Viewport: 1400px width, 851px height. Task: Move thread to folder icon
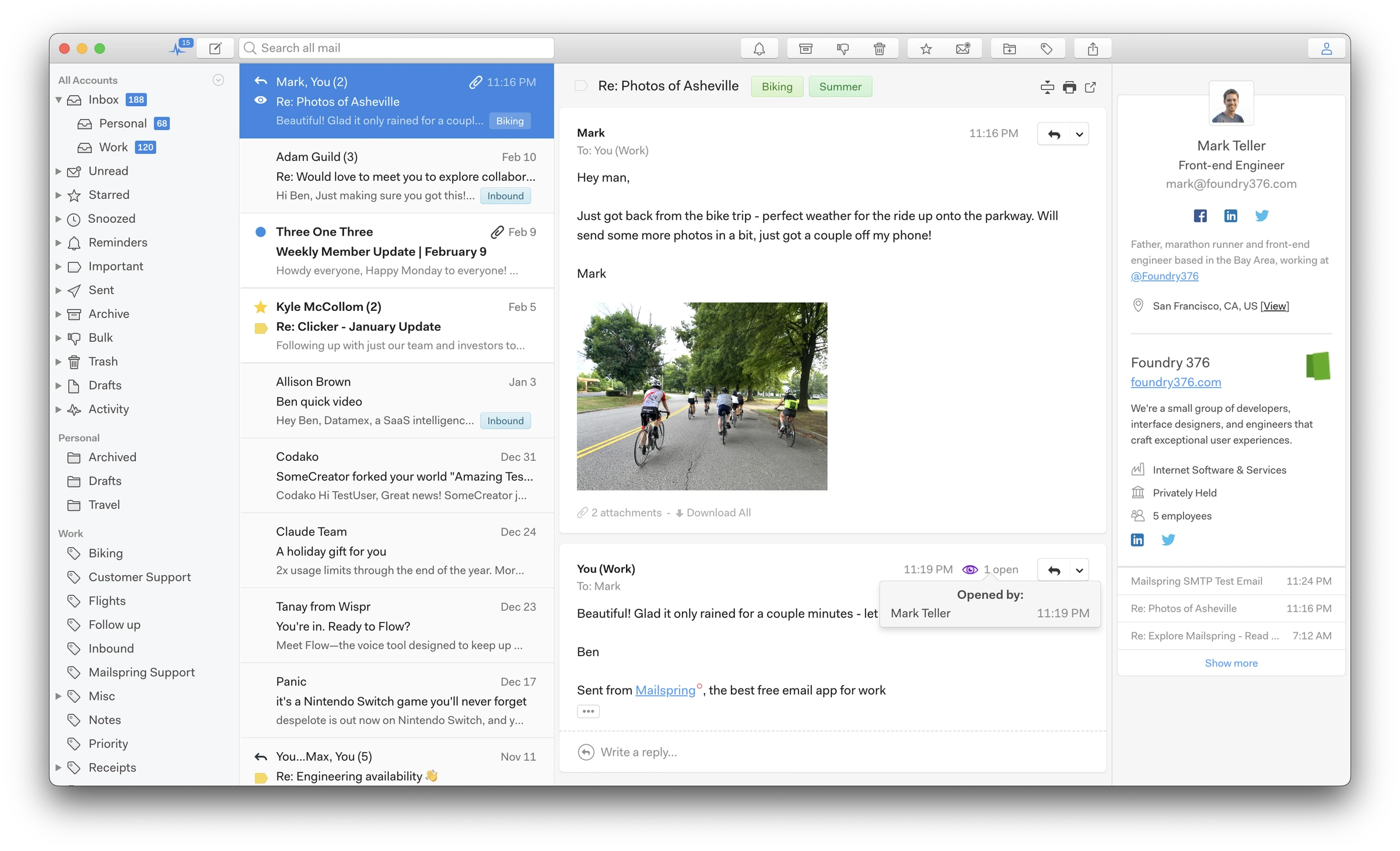1009,49
